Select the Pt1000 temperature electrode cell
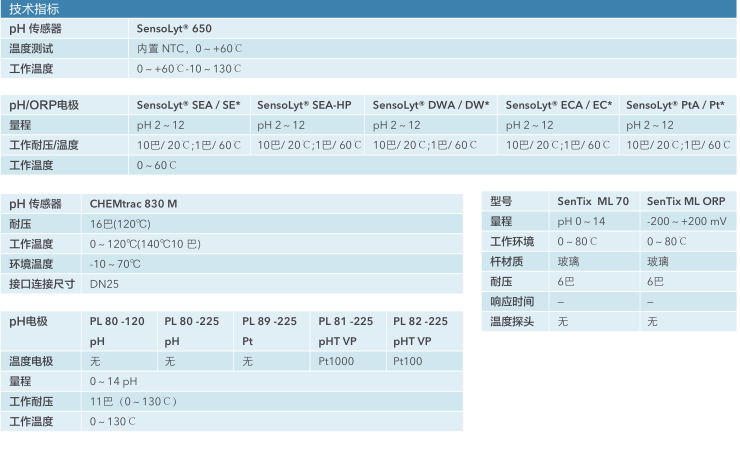Screen dimensions: 740x454 (x=336, y=361)
